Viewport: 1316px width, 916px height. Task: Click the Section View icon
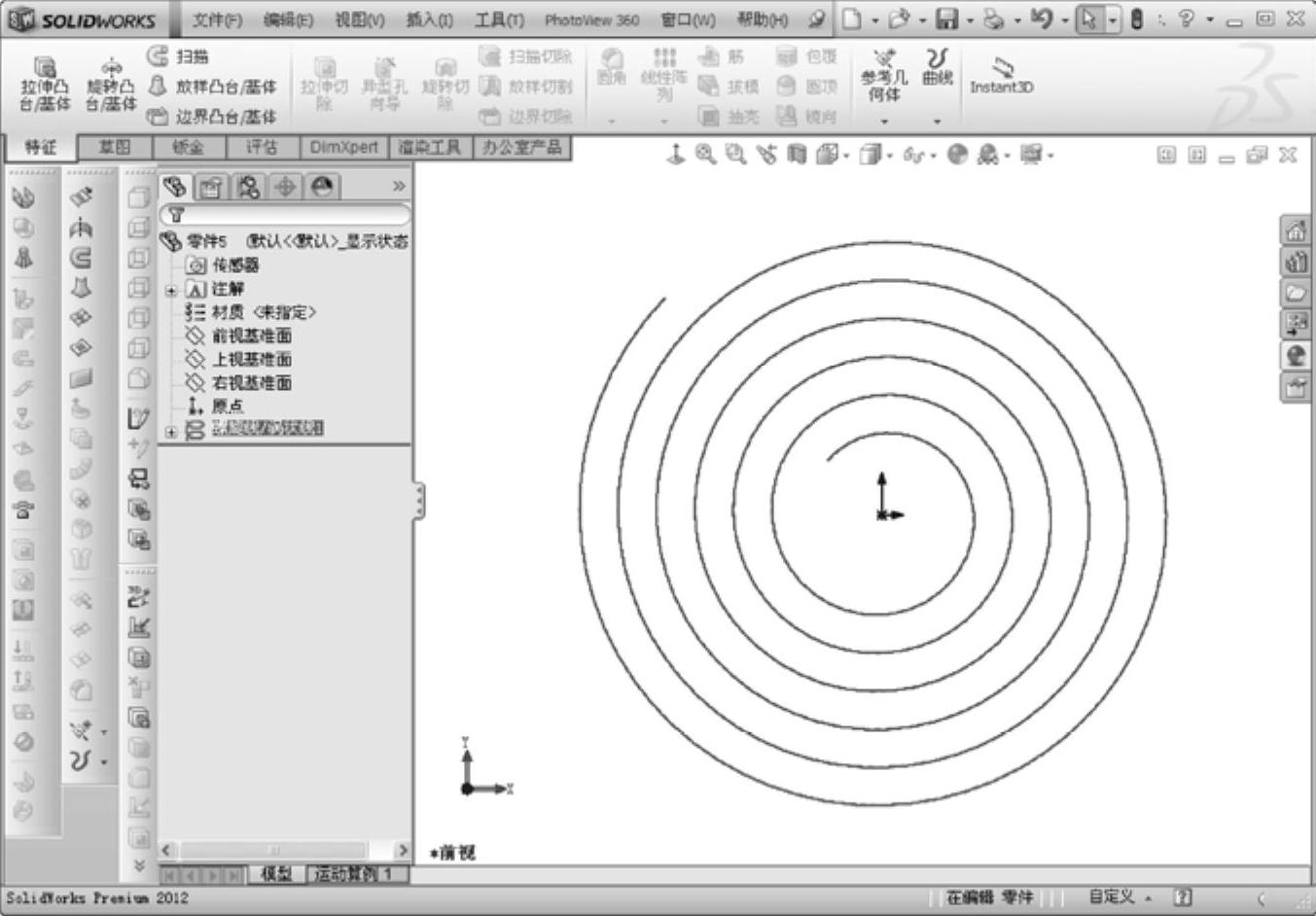(797, 155)
